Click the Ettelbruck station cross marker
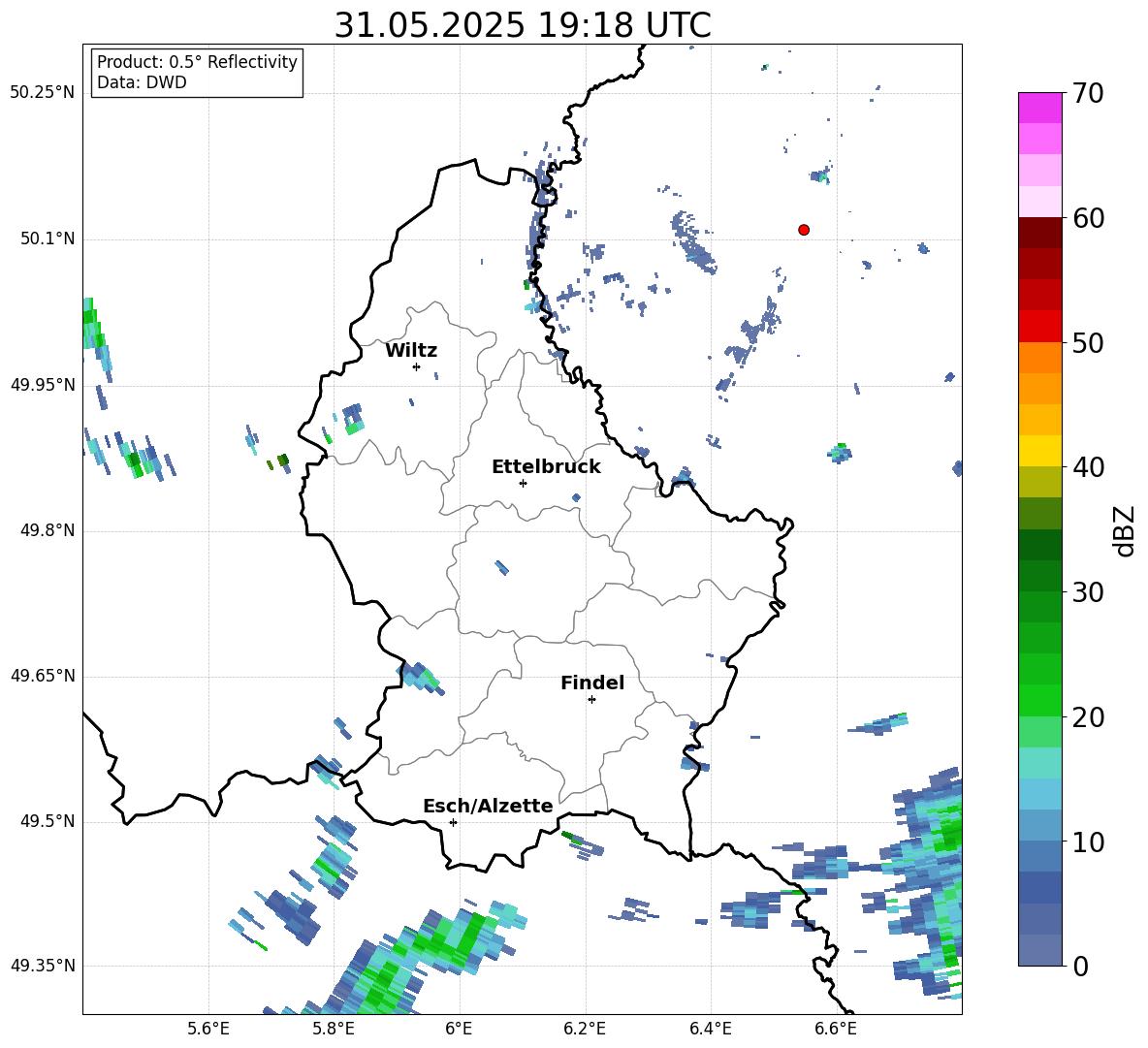 pos(523,483)
